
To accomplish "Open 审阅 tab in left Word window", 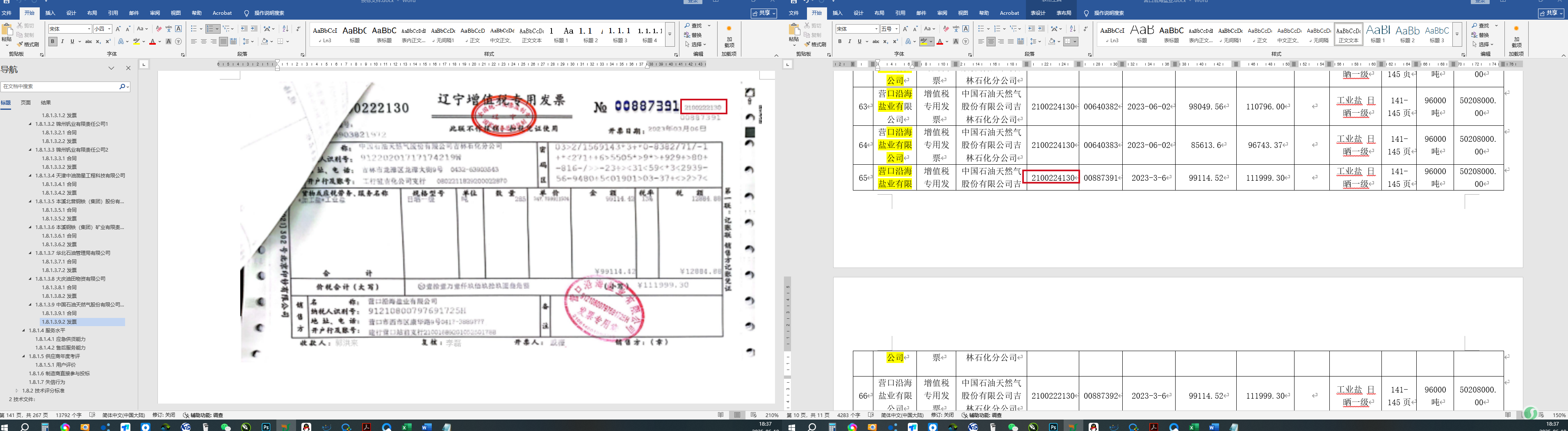I will (x=155, y=13).
